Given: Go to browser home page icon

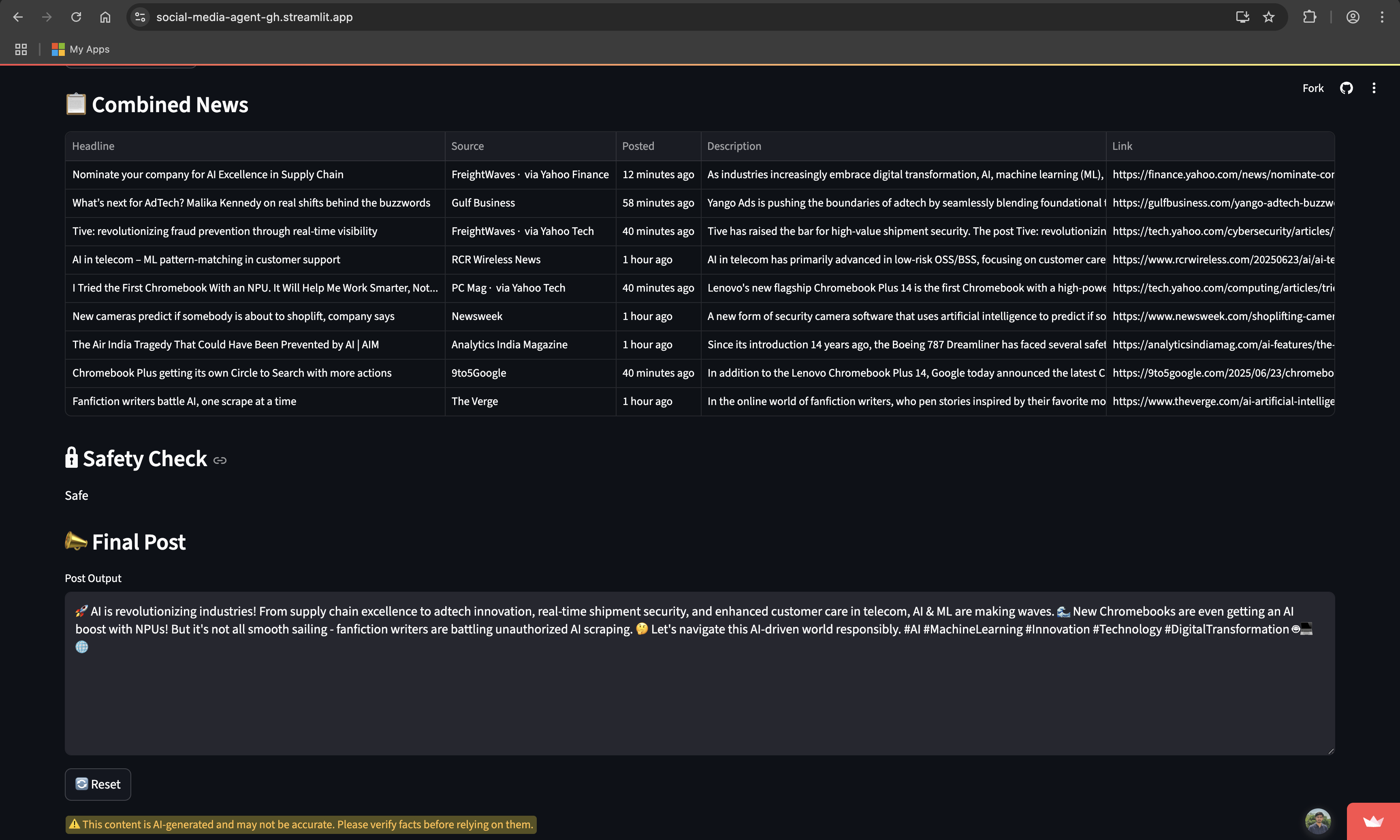Looking at the screenshot, I should (105, 17).
